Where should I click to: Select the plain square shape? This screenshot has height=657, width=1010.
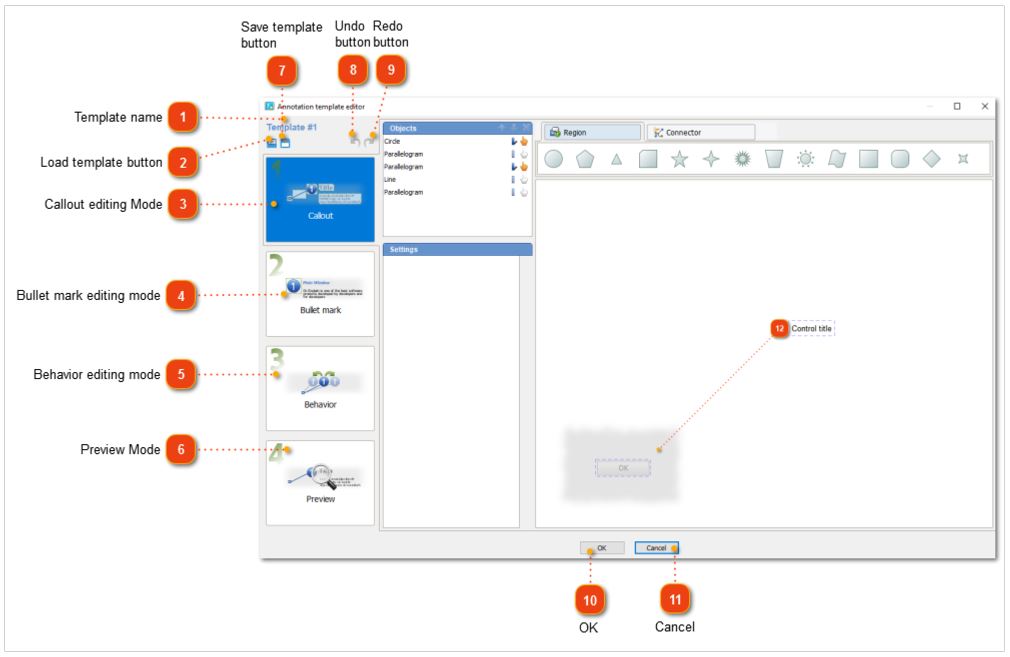868,158
